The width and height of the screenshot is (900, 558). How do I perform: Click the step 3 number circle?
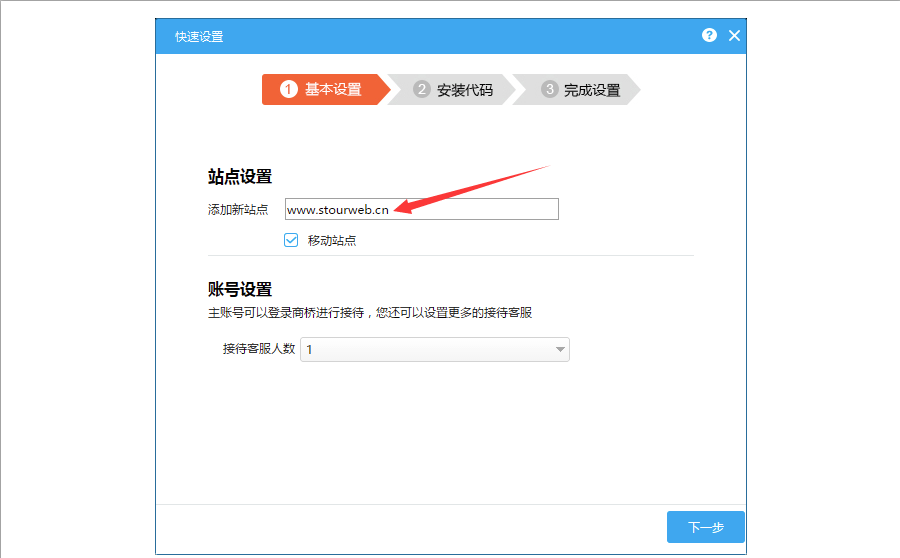click(548, 89)
